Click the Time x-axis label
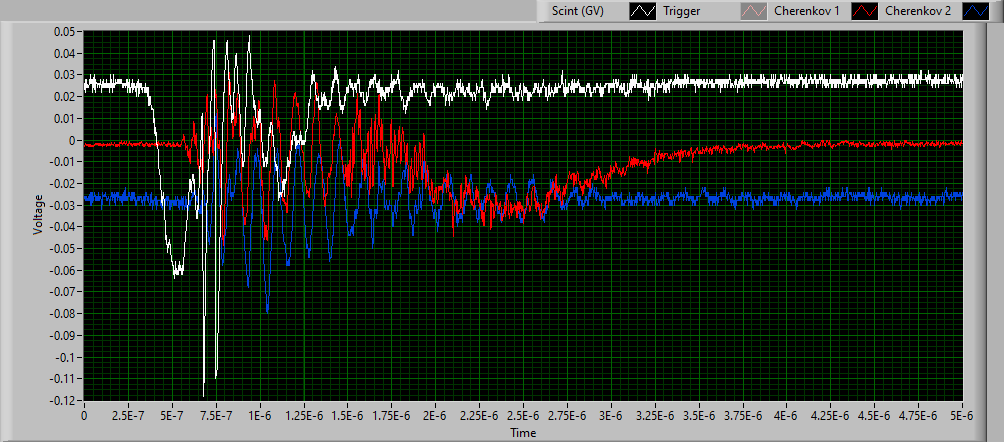The image size is (1004, 442). (523, 433)
